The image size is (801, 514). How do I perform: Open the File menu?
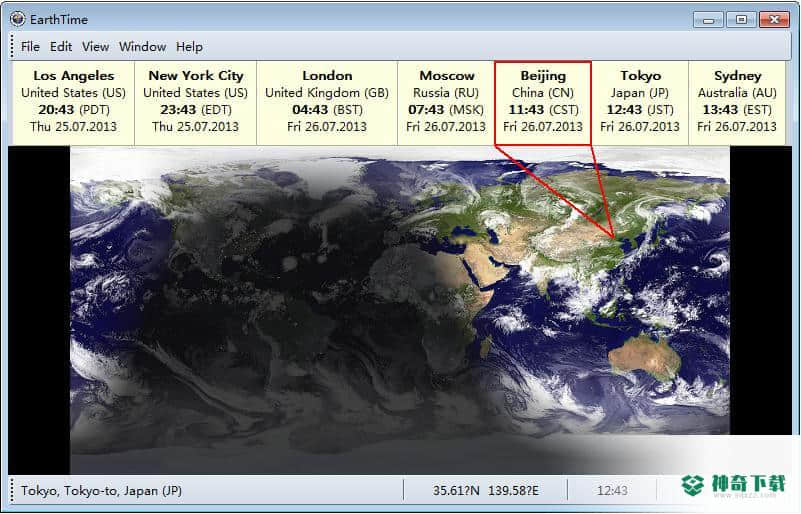click(30, 46)
